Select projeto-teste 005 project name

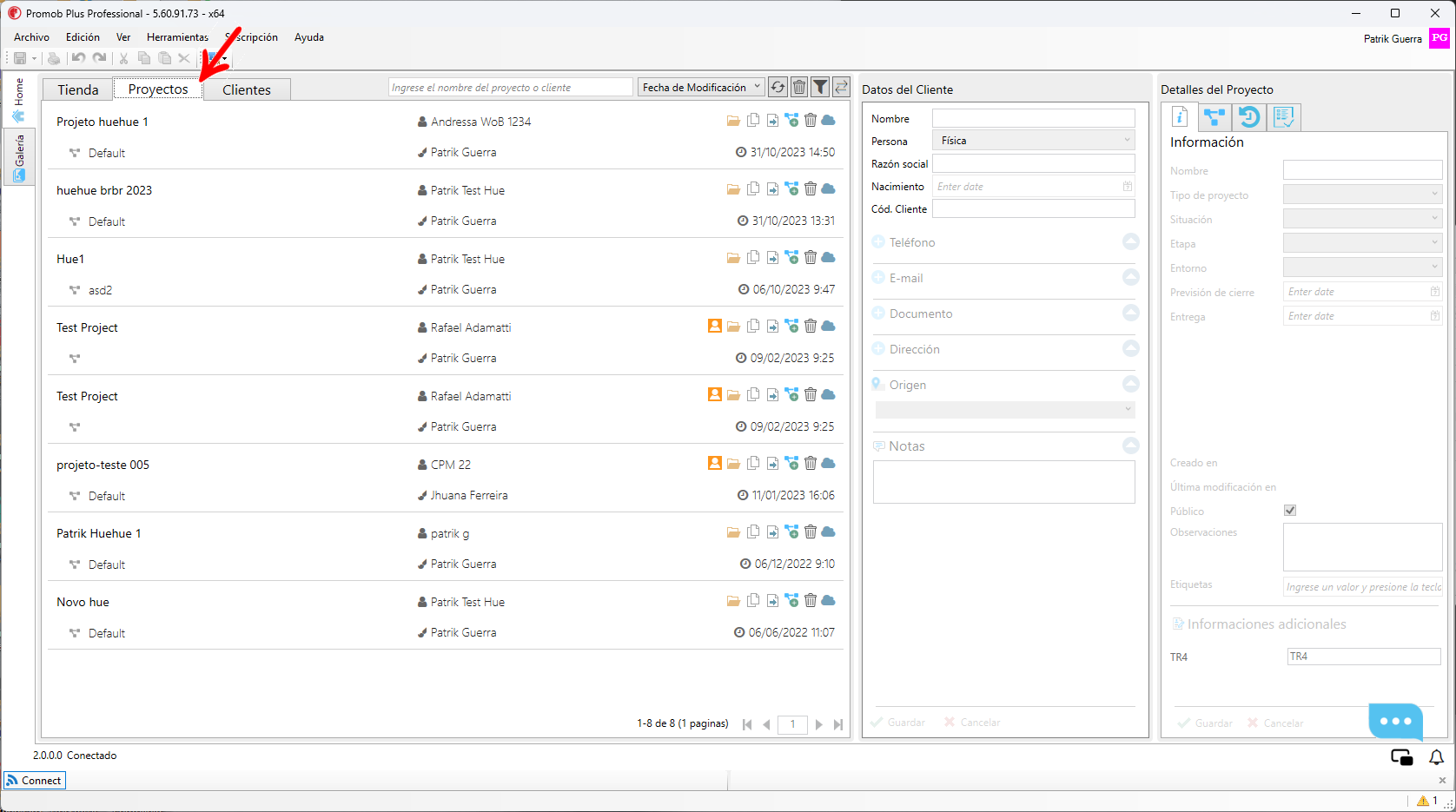(103, 465)
